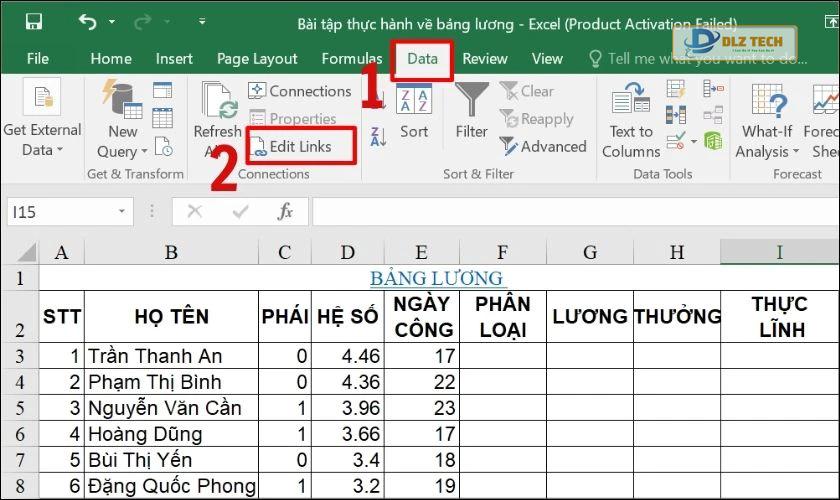The height and width of the screenshot is (500, 840).
Task: Click Clear in Sort & Filter group
Action: point(527,91)
